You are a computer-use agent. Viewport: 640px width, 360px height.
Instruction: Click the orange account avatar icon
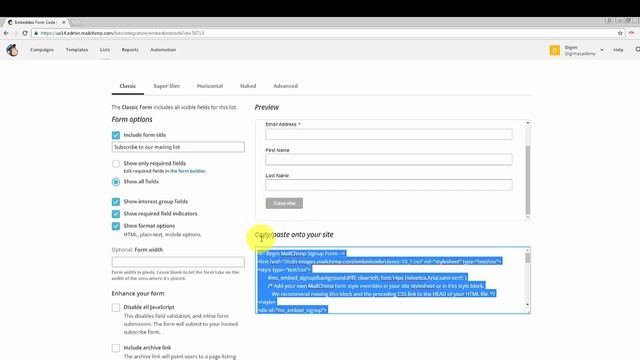coord(554,50)
